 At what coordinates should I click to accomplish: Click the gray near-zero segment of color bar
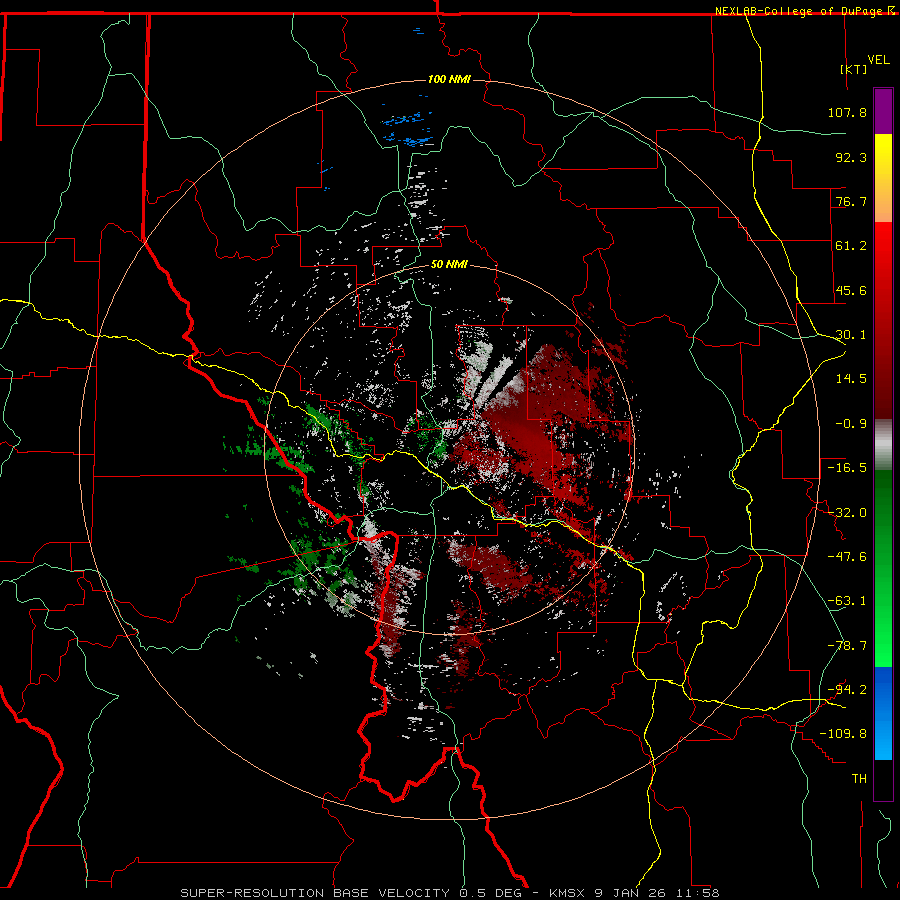tap(883, 445)
